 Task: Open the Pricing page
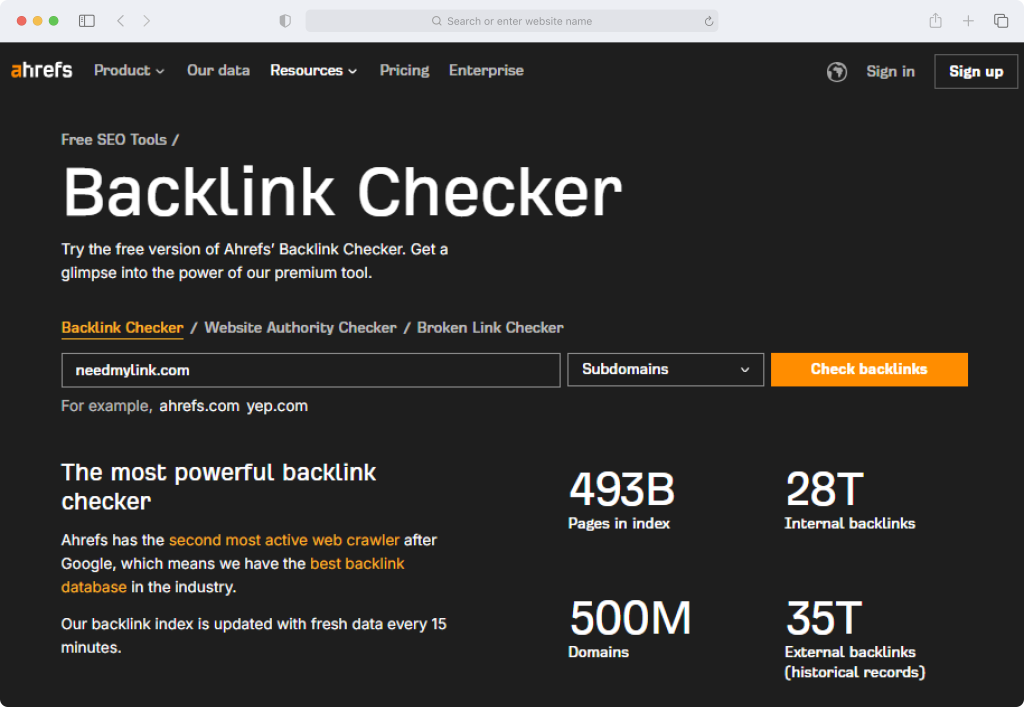404,71
